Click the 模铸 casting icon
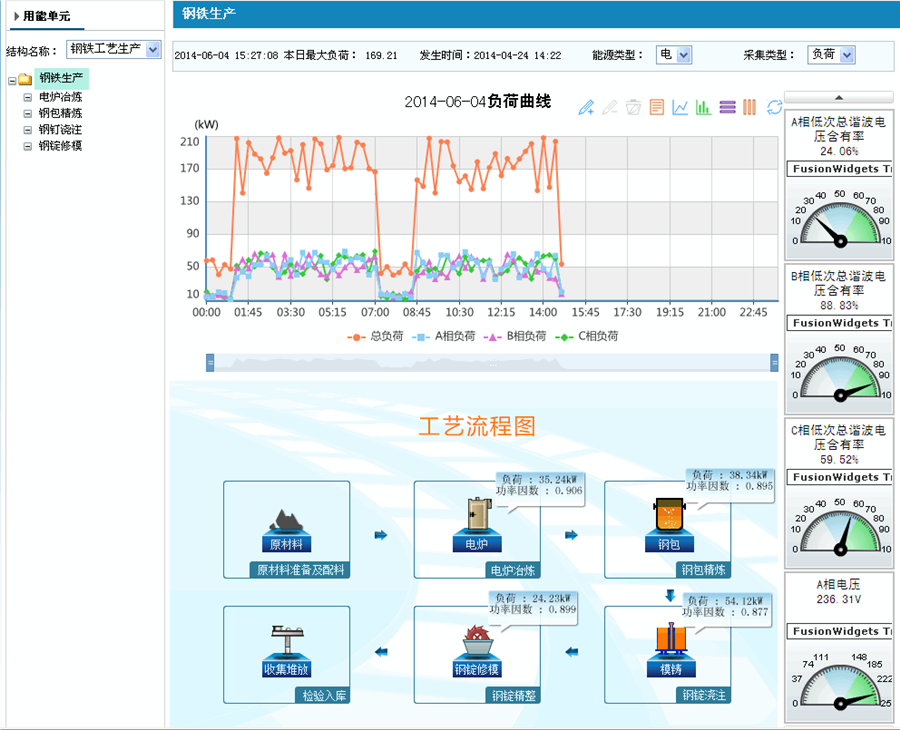Image resolution: width=900 pixels, height=730 pixels. pos(671,639)
